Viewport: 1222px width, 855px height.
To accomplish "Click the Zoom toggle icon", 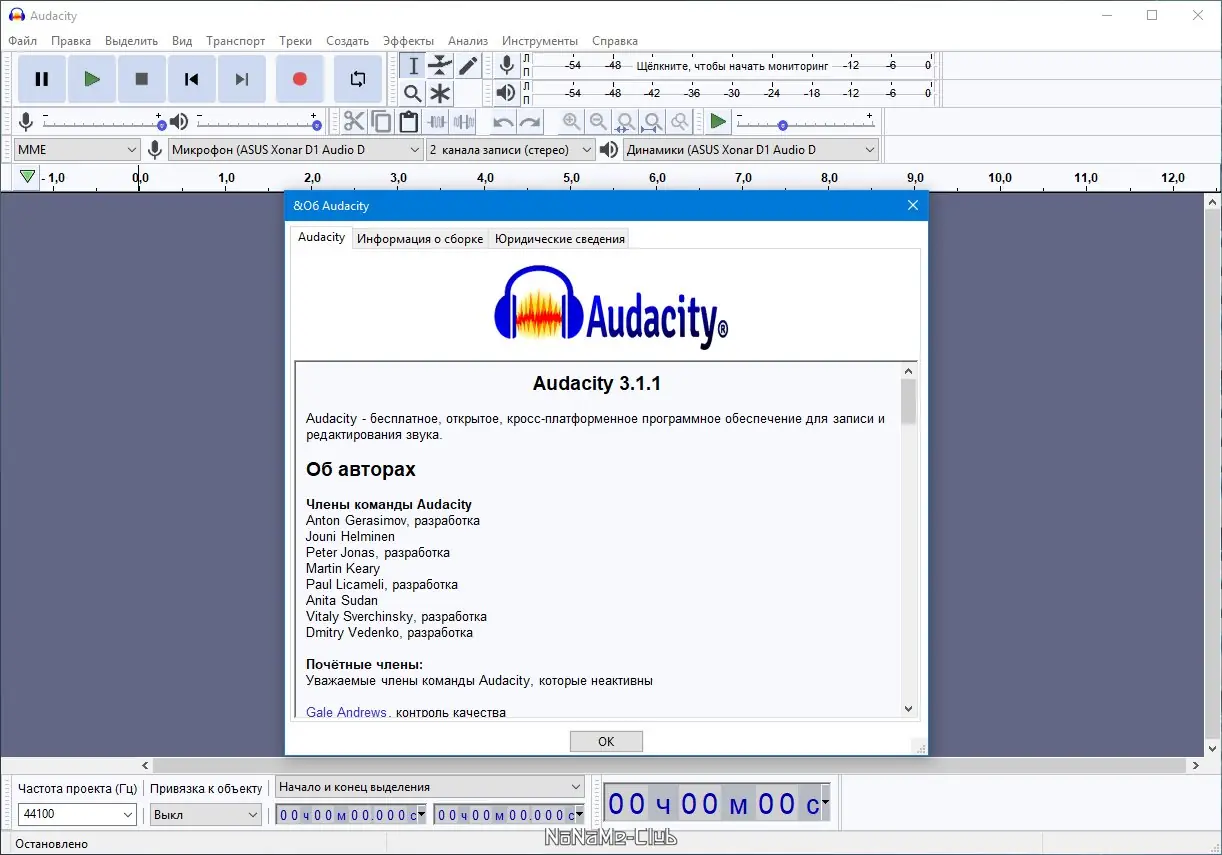I will [679, 122].
